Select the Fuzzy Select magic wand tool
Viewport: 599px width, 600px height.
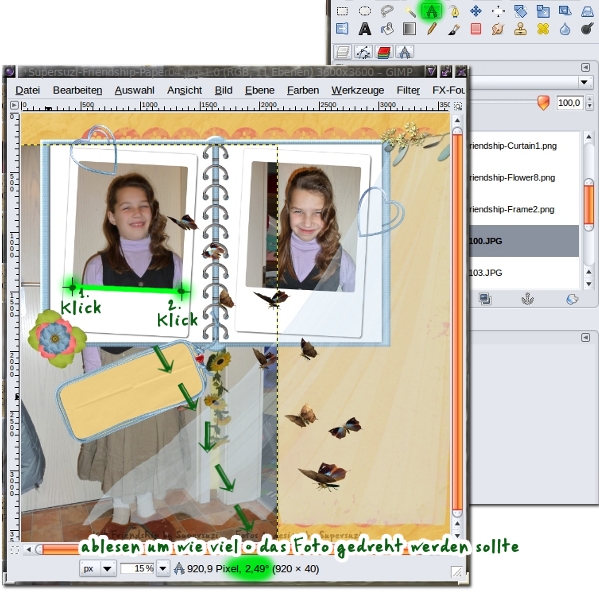410,11
